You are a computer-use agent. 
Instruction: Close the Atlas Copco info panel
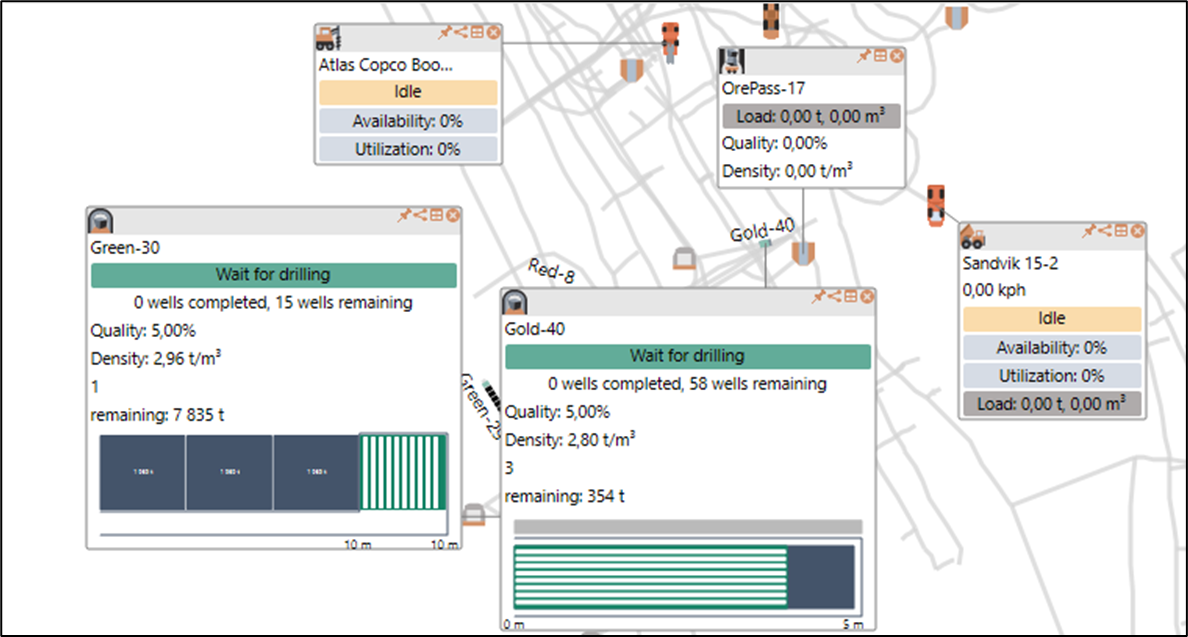pos(493,32)
